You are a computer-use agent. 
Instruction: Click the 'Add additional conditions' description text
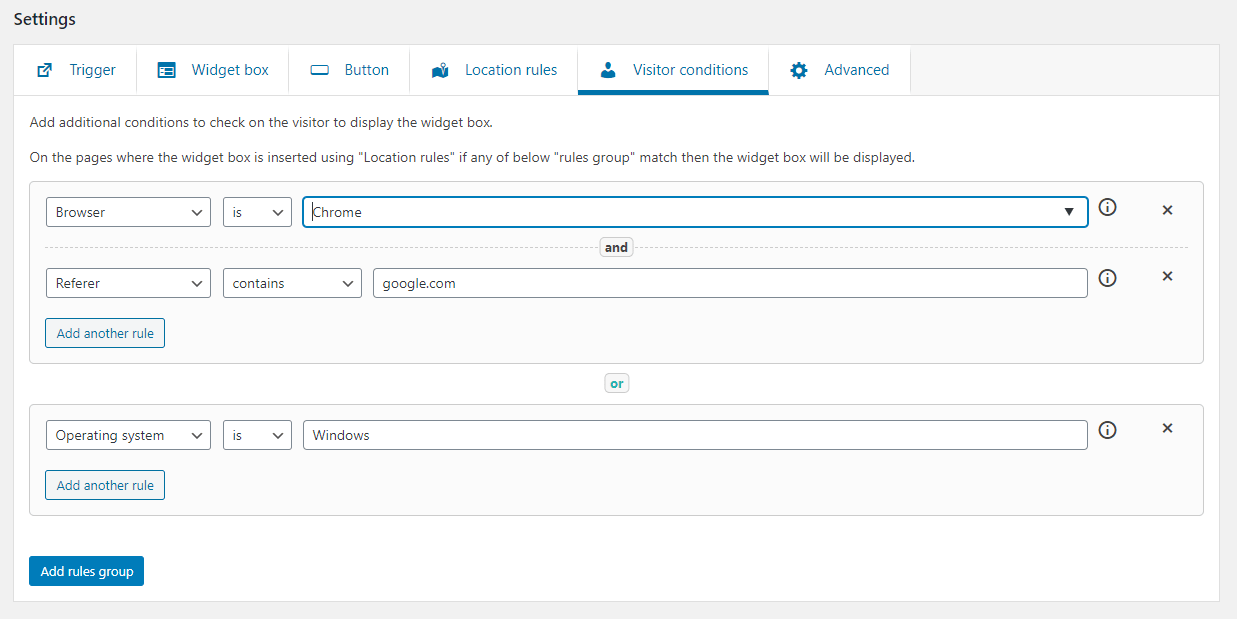click(x=261, y=123)
